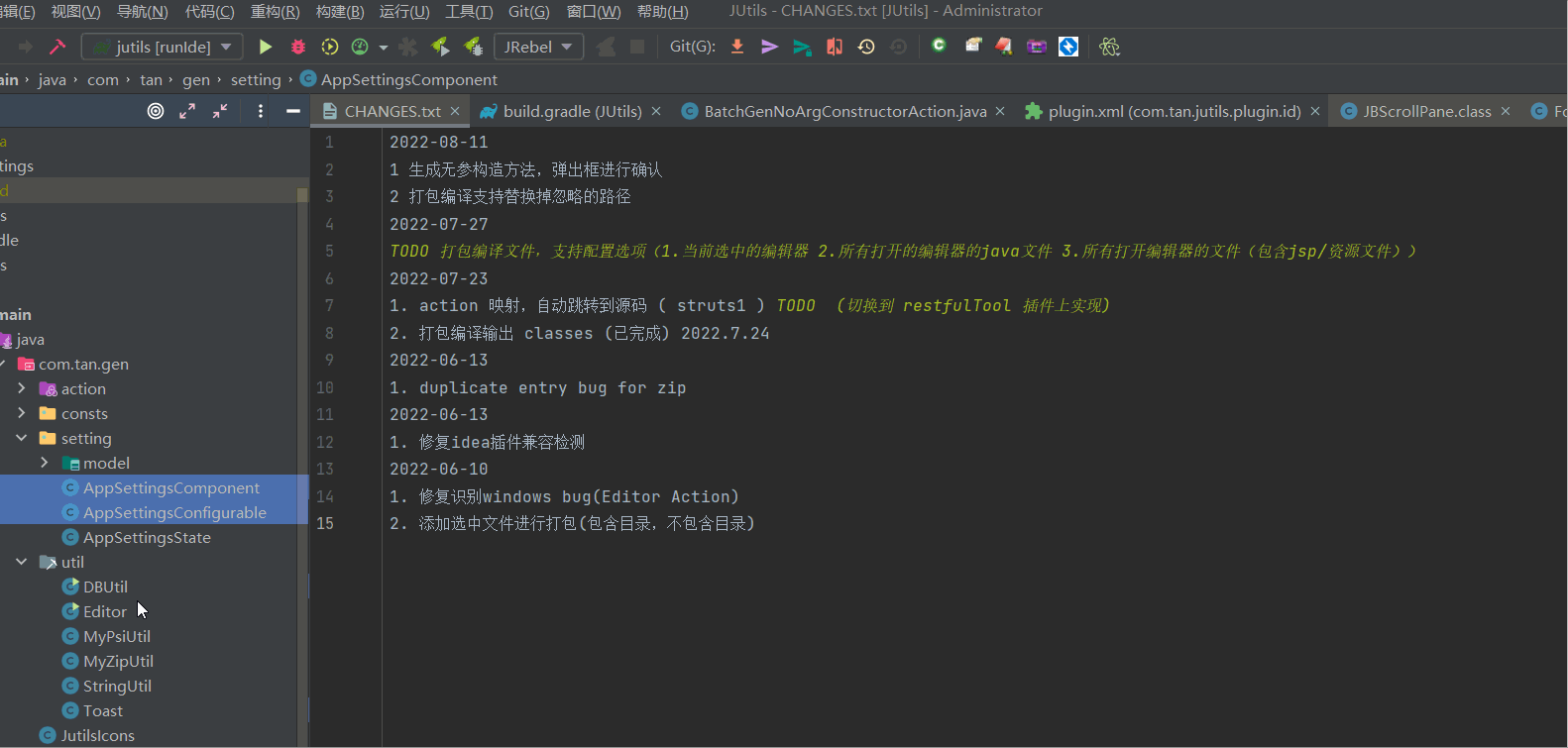The width and height of the screenshot is (1568, 748).
Task: Open the dropdown arrow next to profiler
Action: click(x=383, y=47)
